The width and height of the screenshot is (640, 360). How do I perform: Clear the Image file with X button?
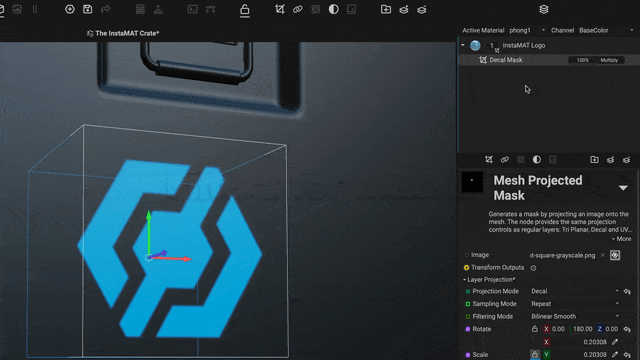pyautogui.click(x=602, y=255)
